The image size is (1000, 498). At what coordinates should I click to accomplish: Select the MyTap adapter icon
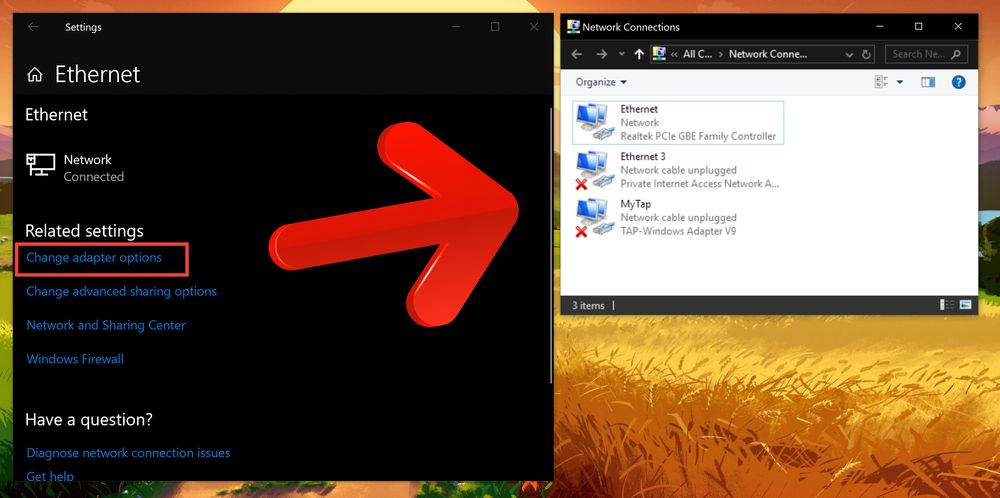pos(593,217)
